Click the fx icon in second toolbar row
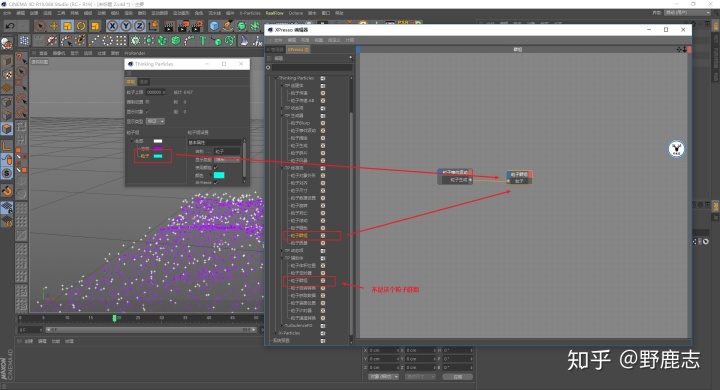 click(x=257, y=41)
